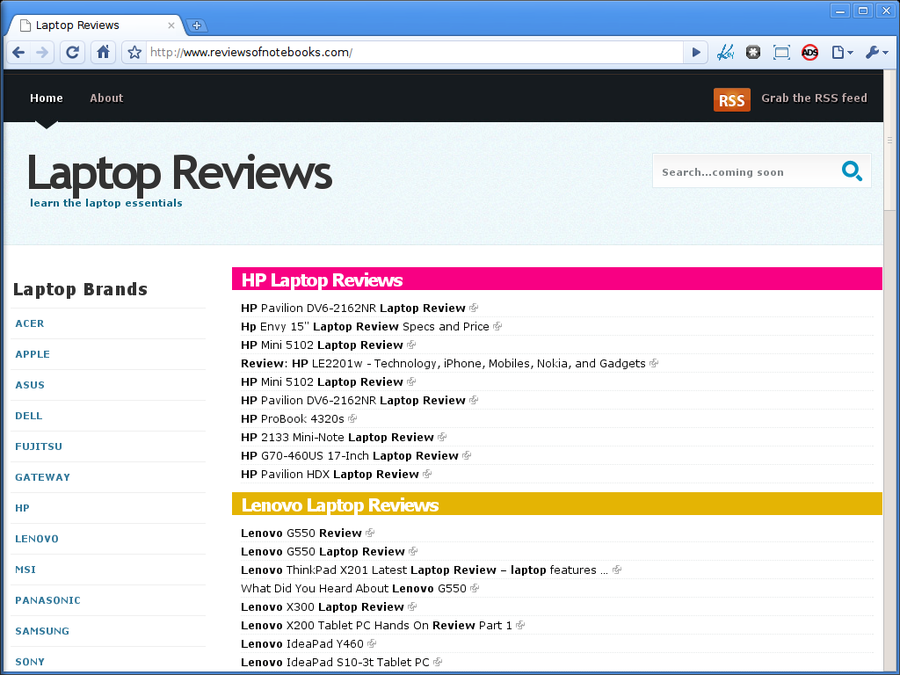Click Grab the RSS feed link
Screen dimensions: 900x675
pos(814,98)
